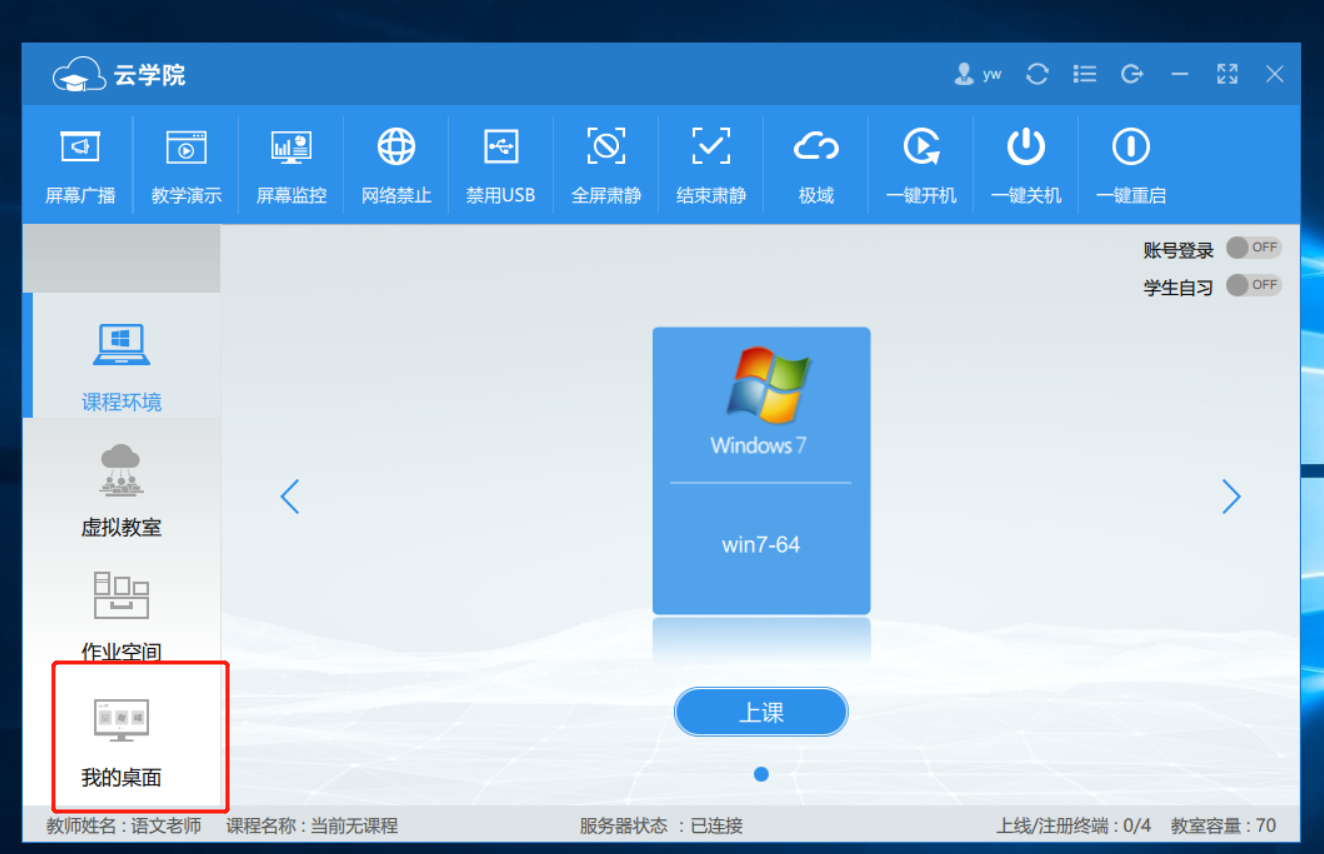The height and width of the screenshot is (854, 1324).
Task: Click the 上线/注册终端 : 0/4 status text
Action: pos(1073,826)
